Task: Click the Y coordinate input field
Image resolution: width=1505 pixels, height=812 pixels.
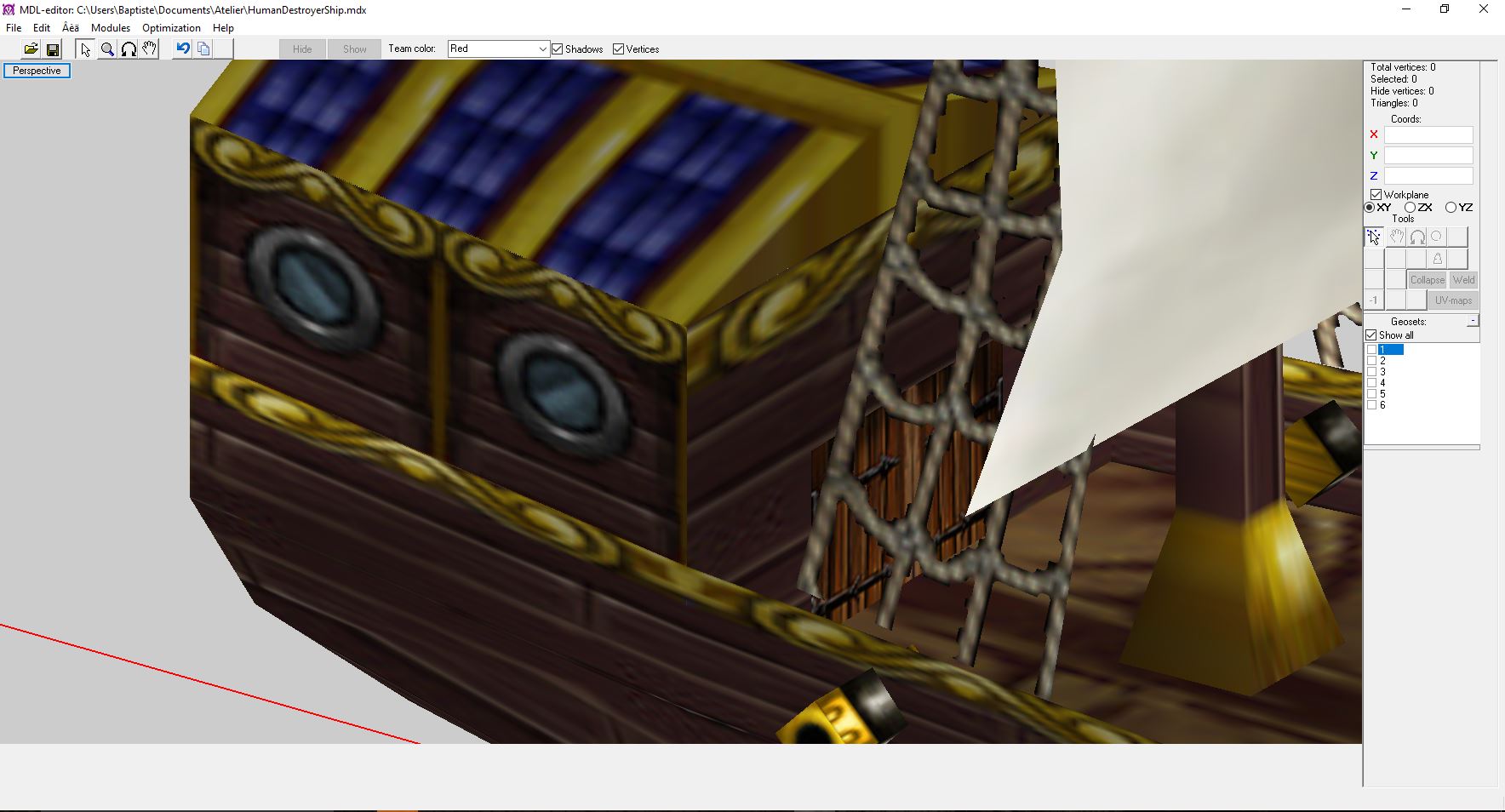Action: tap(1428, 155)
